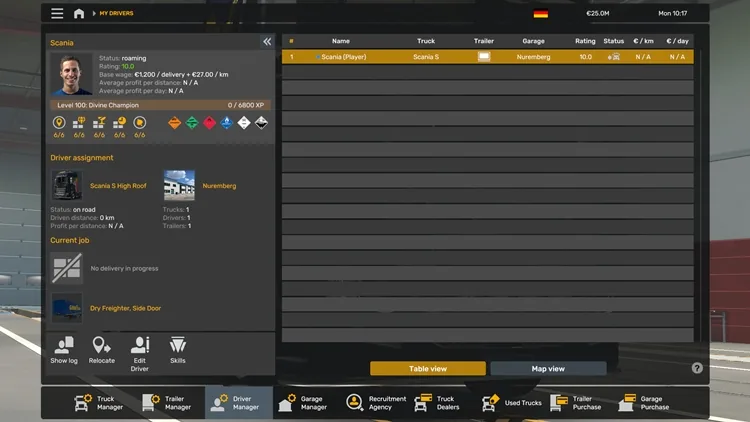
Task: Click the white ADR hazard class icon
Action: pyautogui.click(x=244, y=123)
